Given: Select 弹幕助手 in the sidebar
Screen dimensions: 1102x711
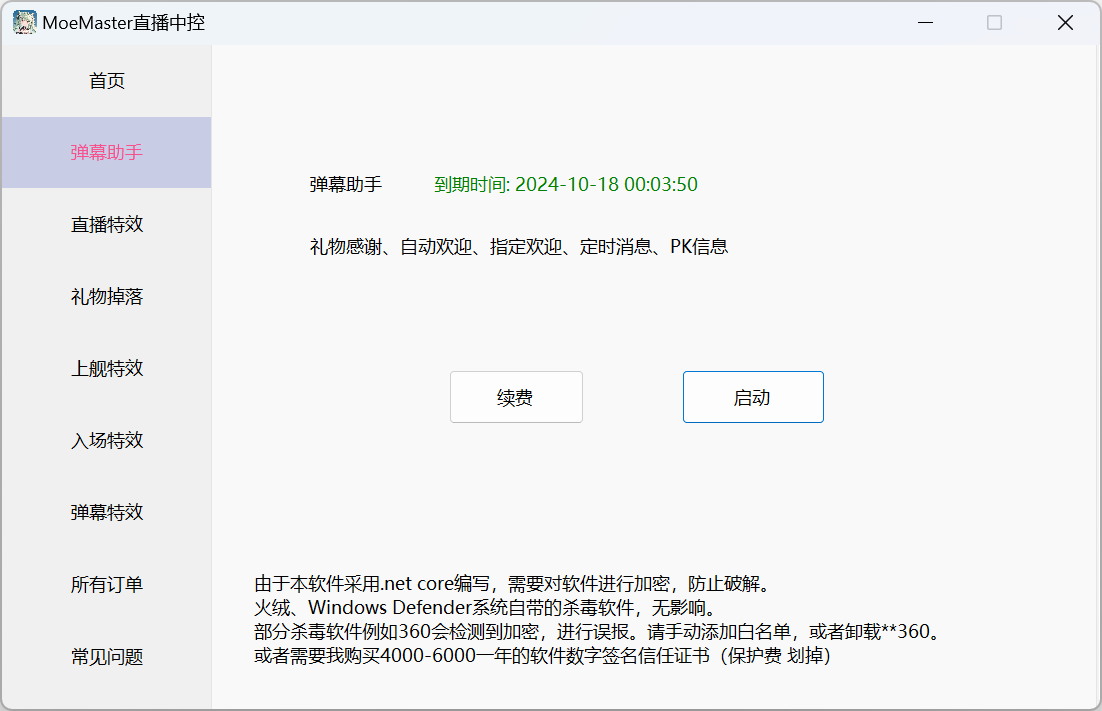Looking at the screenshot, I should click(106, 152).
